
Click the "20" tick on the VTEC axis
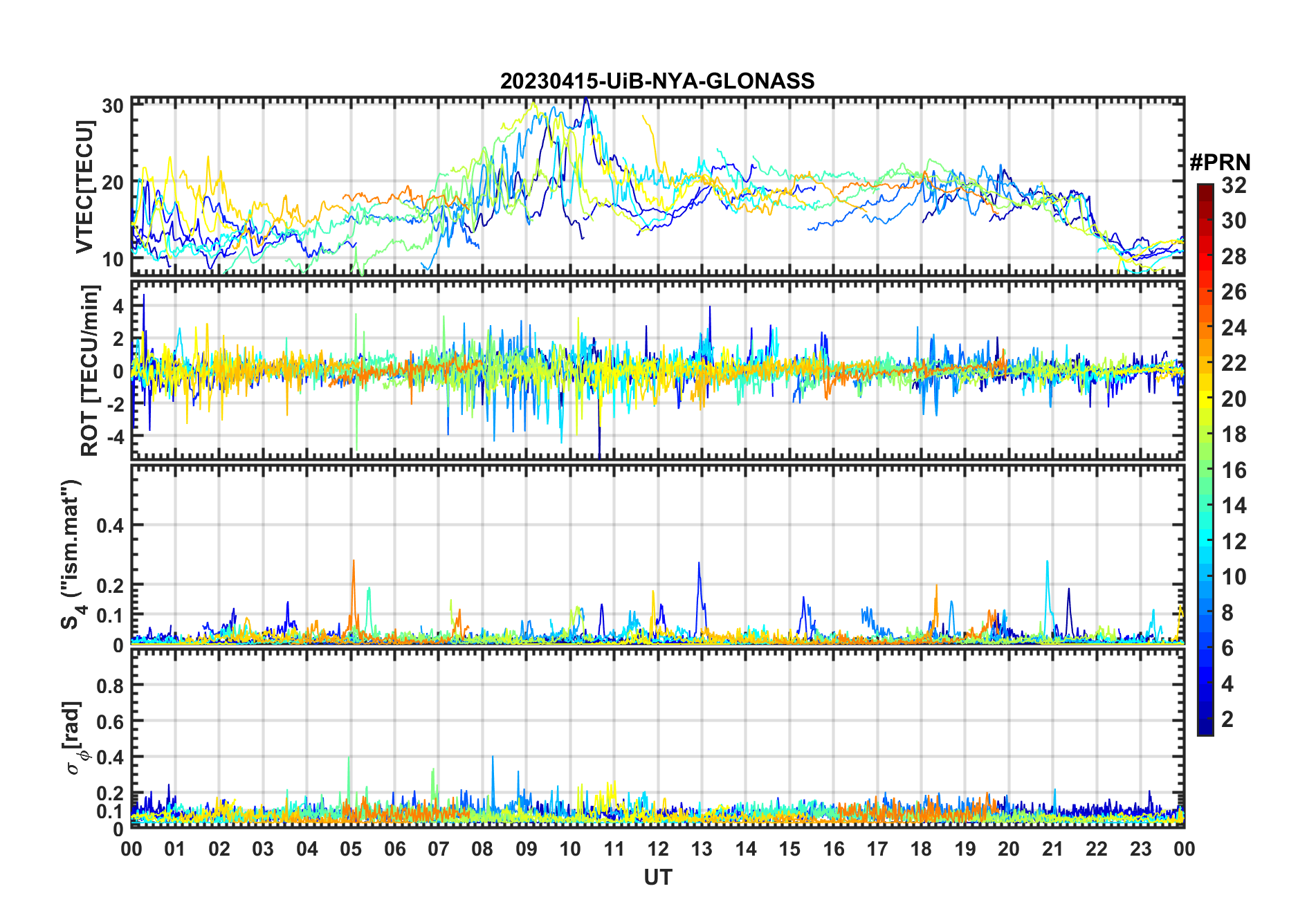pyautogui.click(x=113, y=183)
